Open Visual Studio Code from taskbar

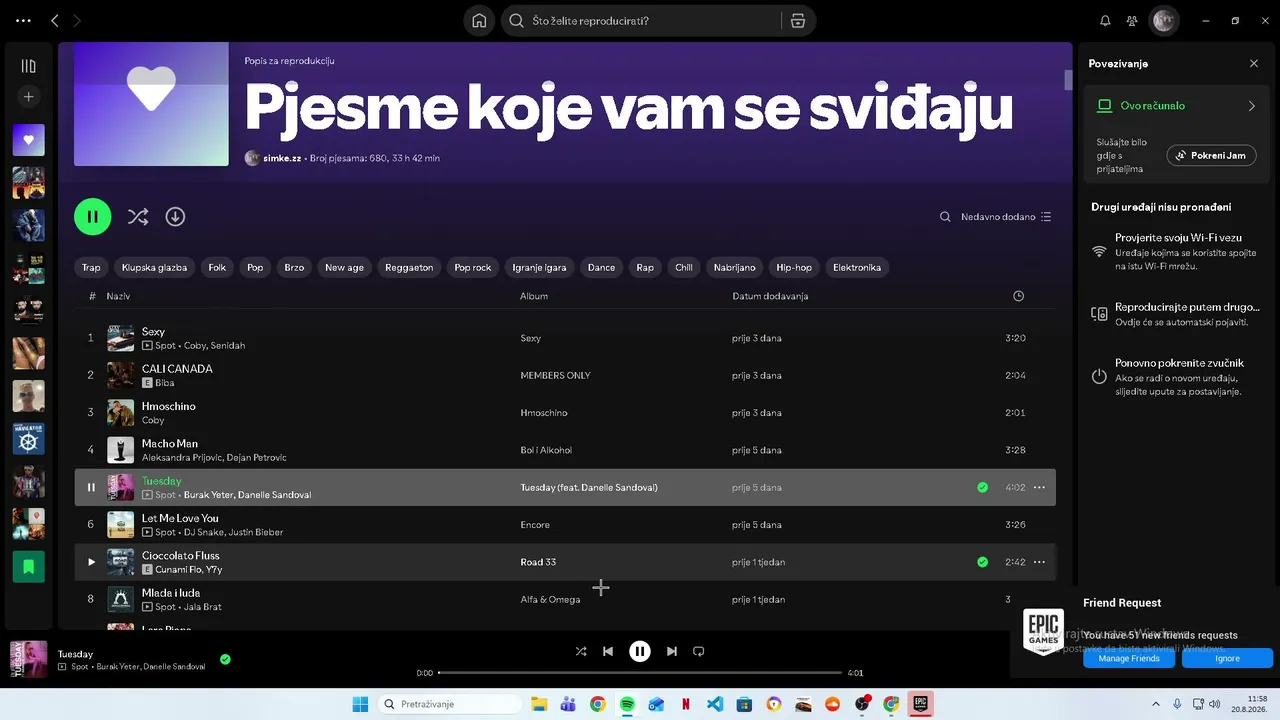point(715,704)
